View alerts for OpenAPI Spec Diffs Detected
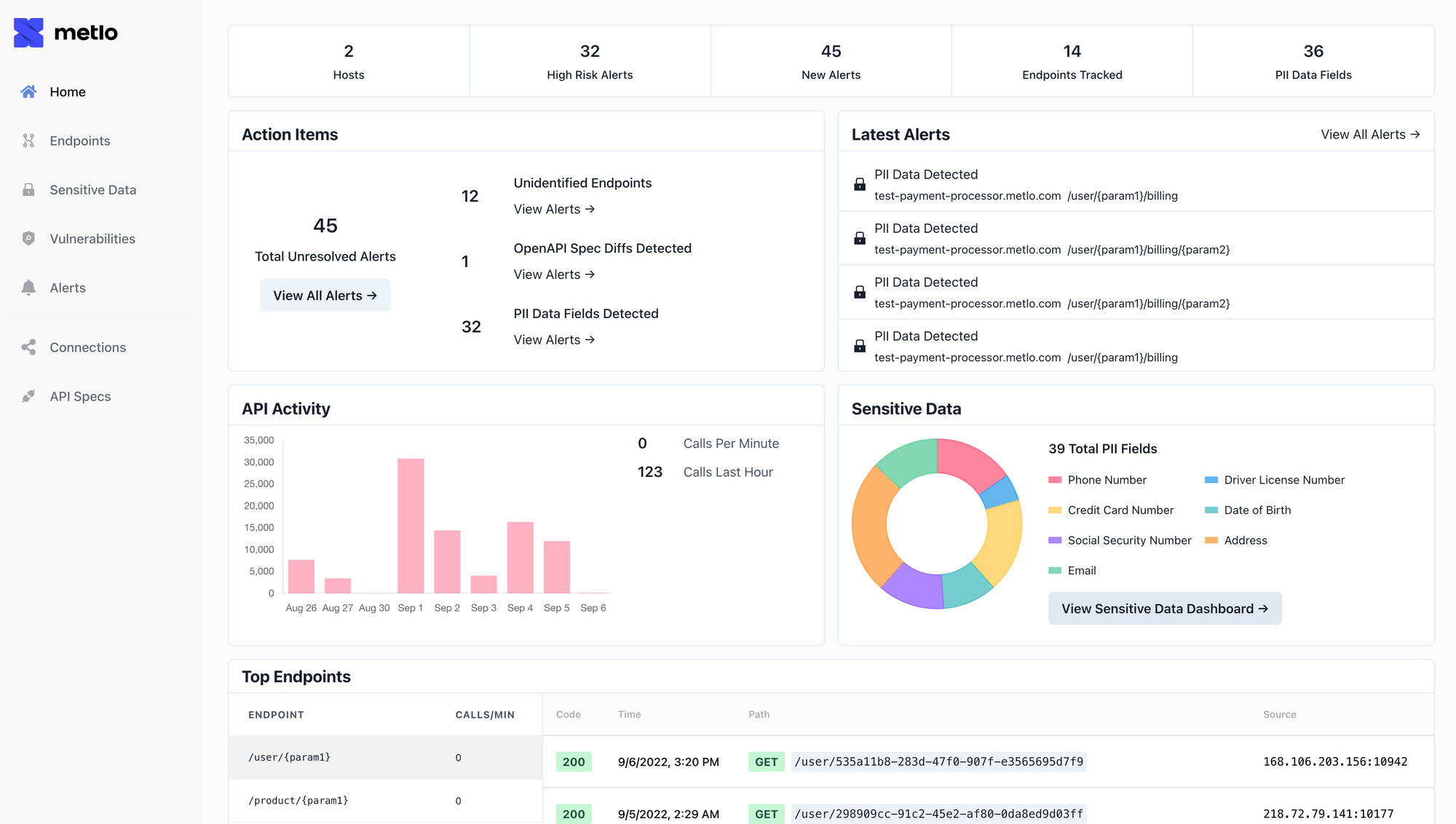This screenshot has width=1456, height=824. pyautogui.click(x=554, y=274)
